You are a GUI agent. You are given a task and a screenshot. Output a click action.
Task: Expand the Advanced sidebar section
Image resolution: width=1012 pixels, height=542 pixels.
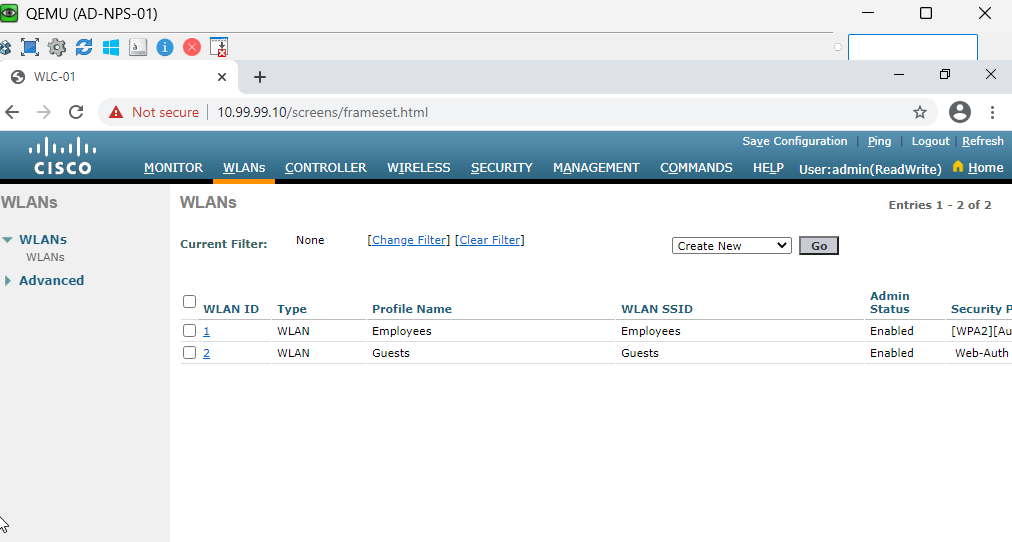coord(7,281)
